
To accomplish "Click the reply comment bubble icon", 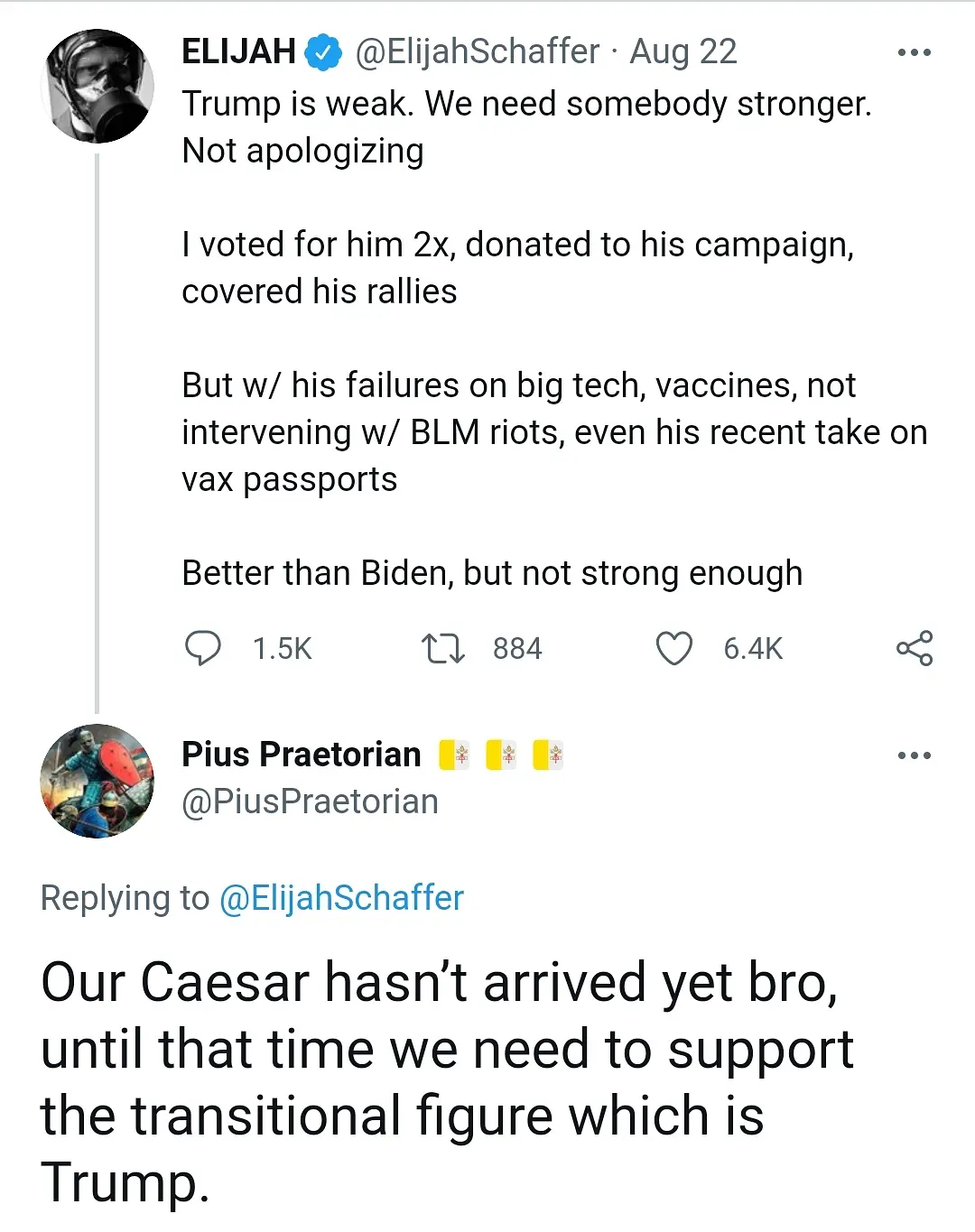I will (202, 648).
